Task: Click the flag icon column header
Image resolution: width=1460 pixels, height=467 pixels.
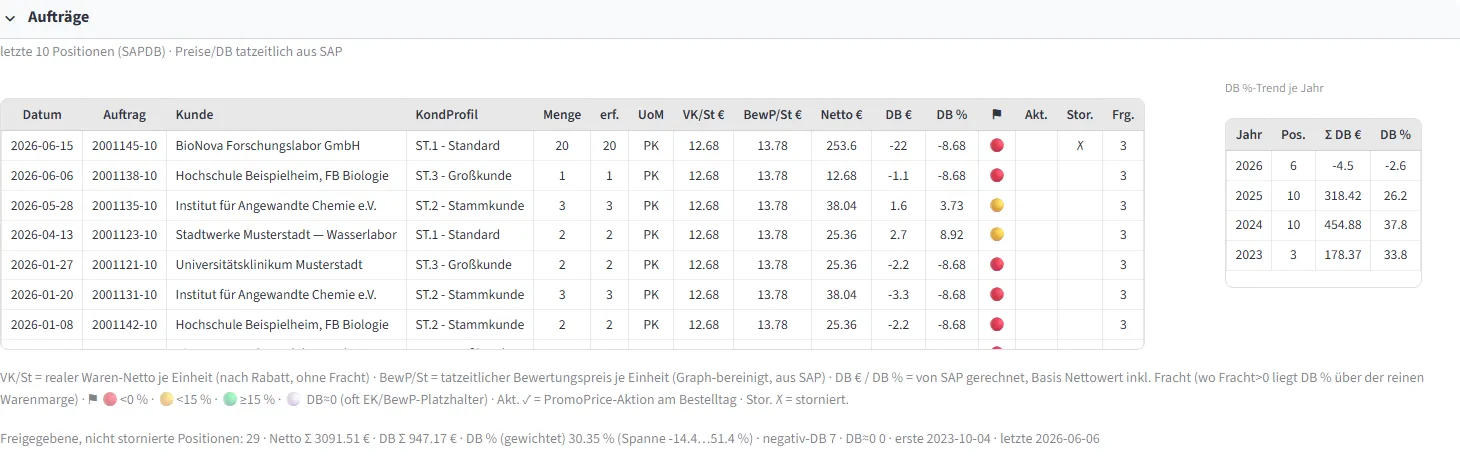Action: click(996, 115)
